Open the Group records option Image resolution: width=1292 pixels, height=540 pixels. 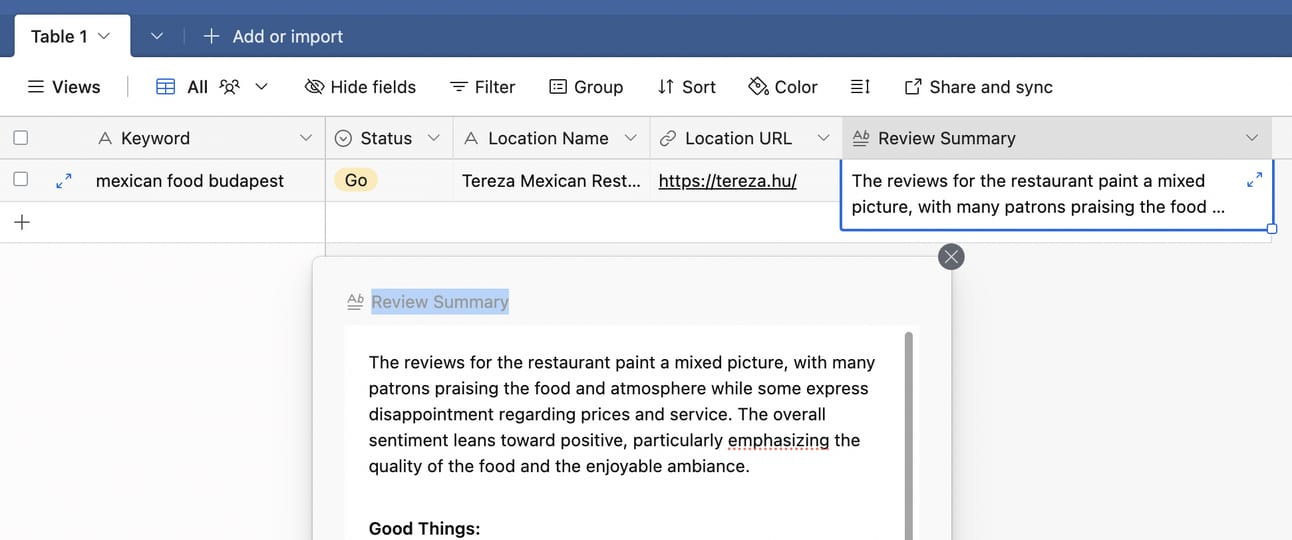[x=586, y=87]
